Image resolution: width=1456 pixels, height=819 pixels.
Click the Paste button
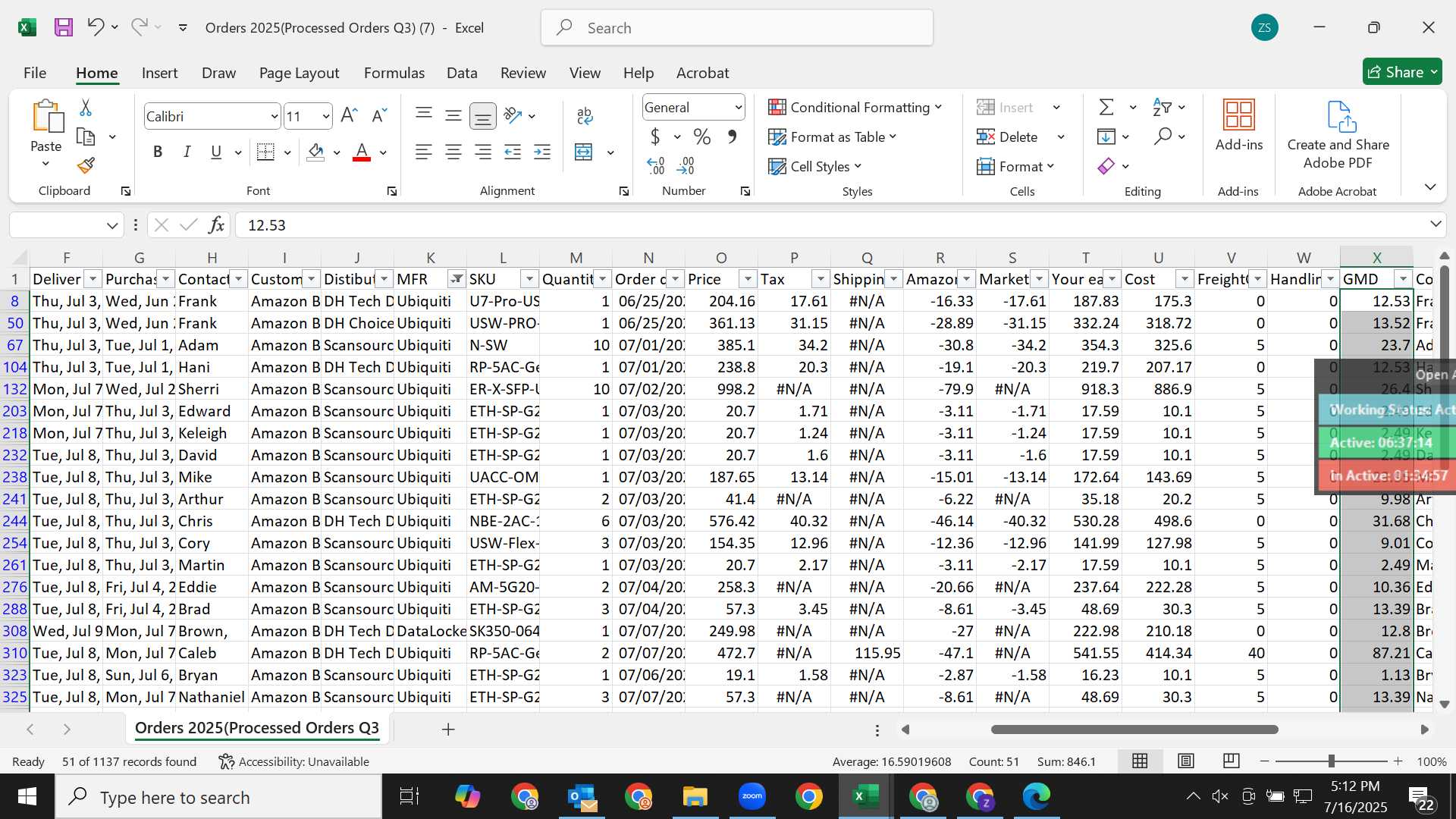click(x=46, y=127)
